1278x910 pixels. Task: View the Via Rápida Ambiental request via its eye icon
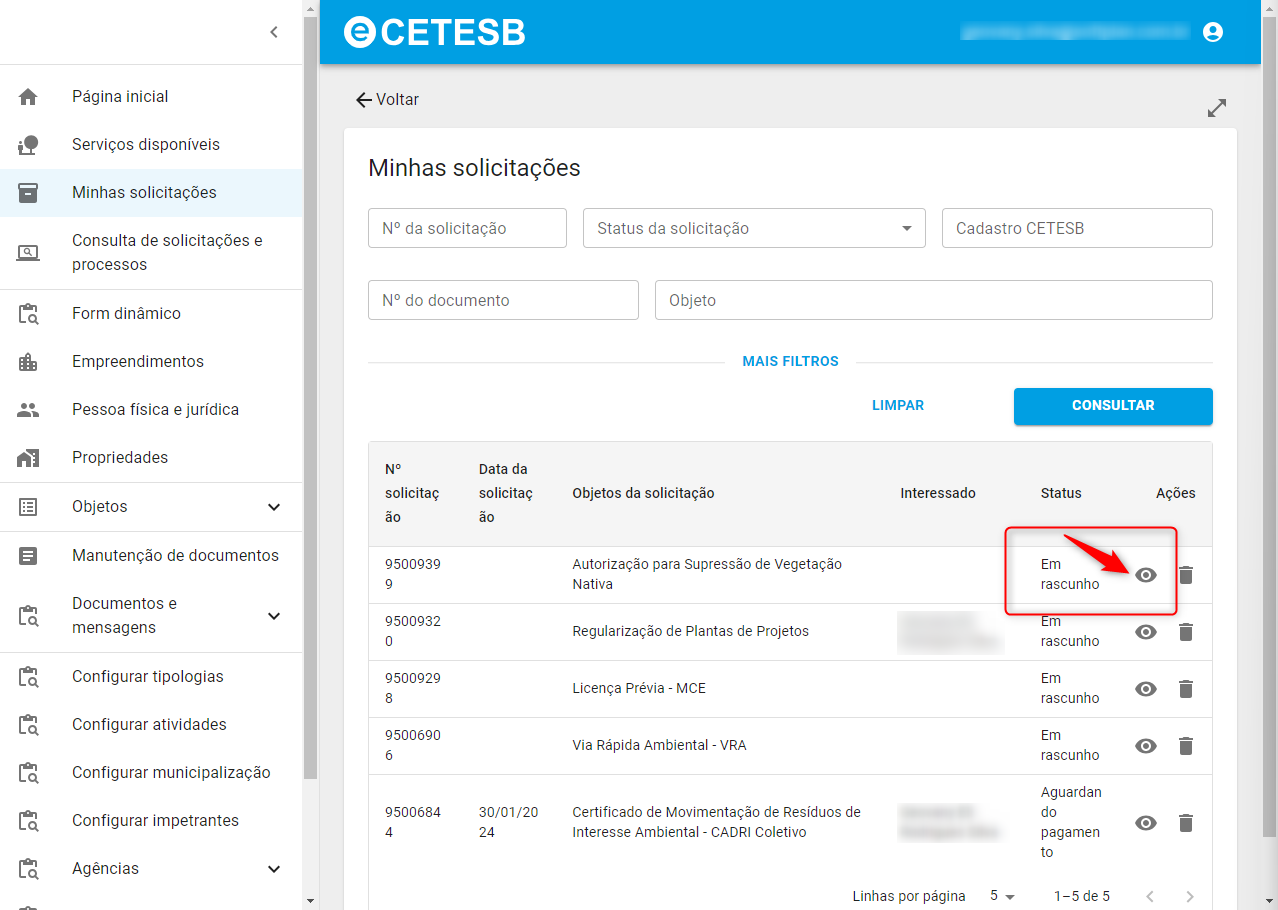coord(1146,746)
